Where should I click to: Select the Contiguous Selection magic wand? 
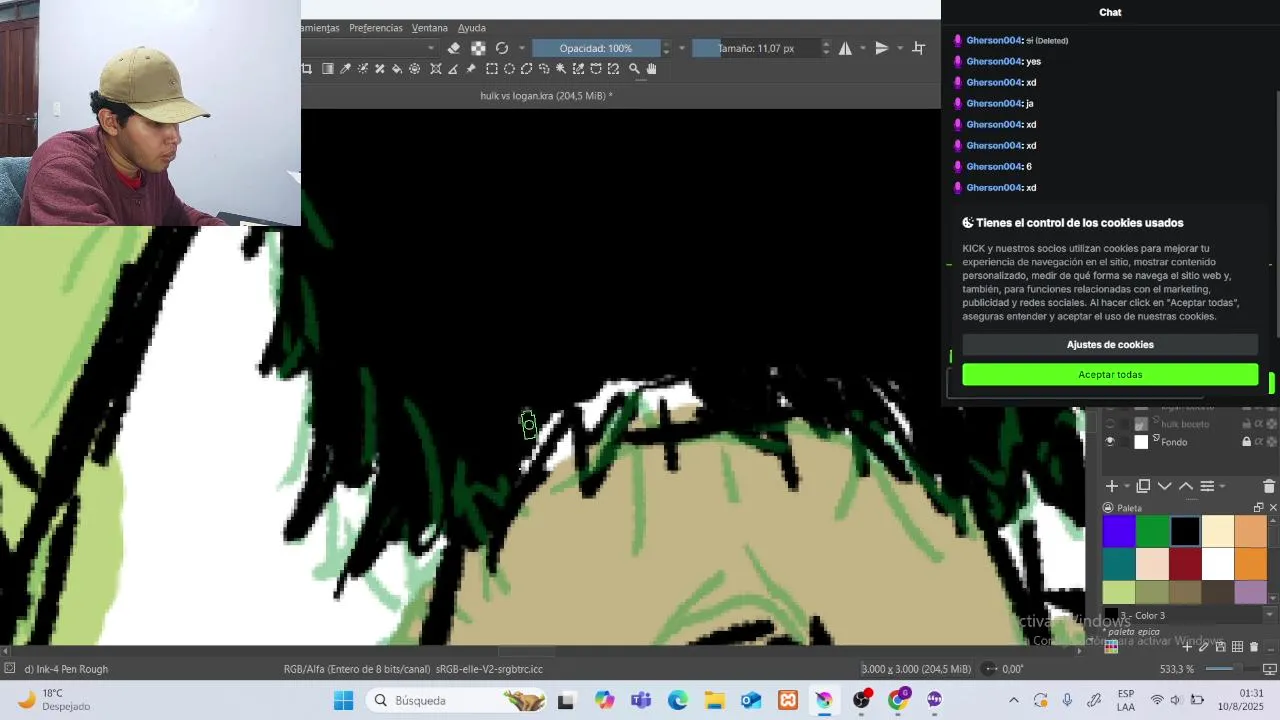(x=561, y=69)
